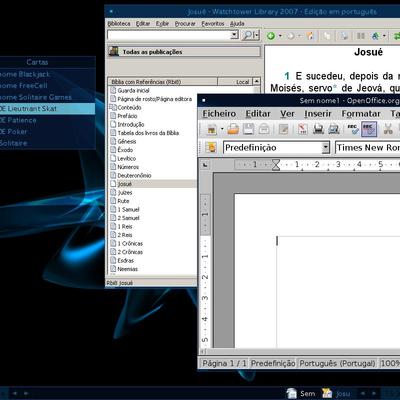The image size is (400, 400).
Task: Export directly as PDF icon
Action: 303,129
